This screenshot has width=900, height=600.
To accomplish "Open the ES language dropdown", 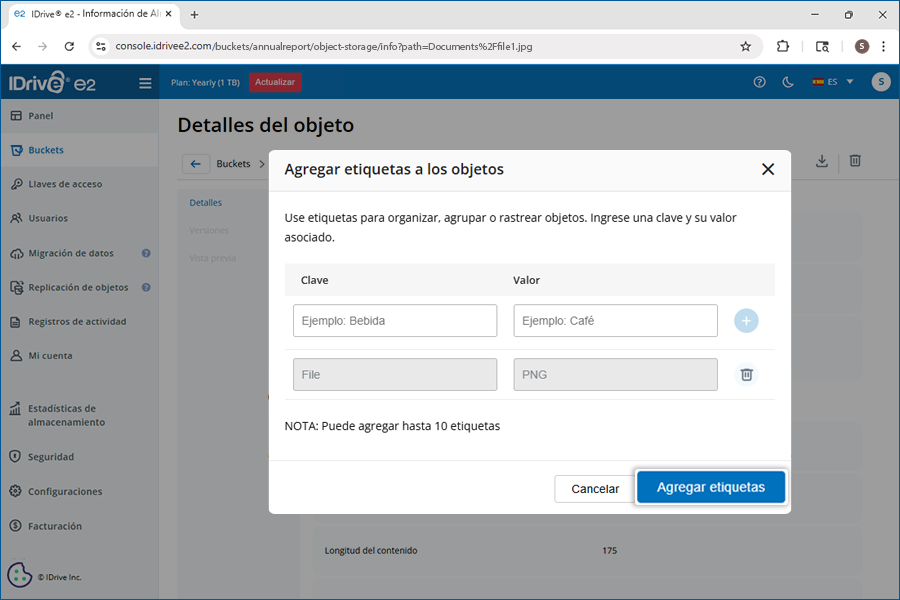I will point(833,82).
